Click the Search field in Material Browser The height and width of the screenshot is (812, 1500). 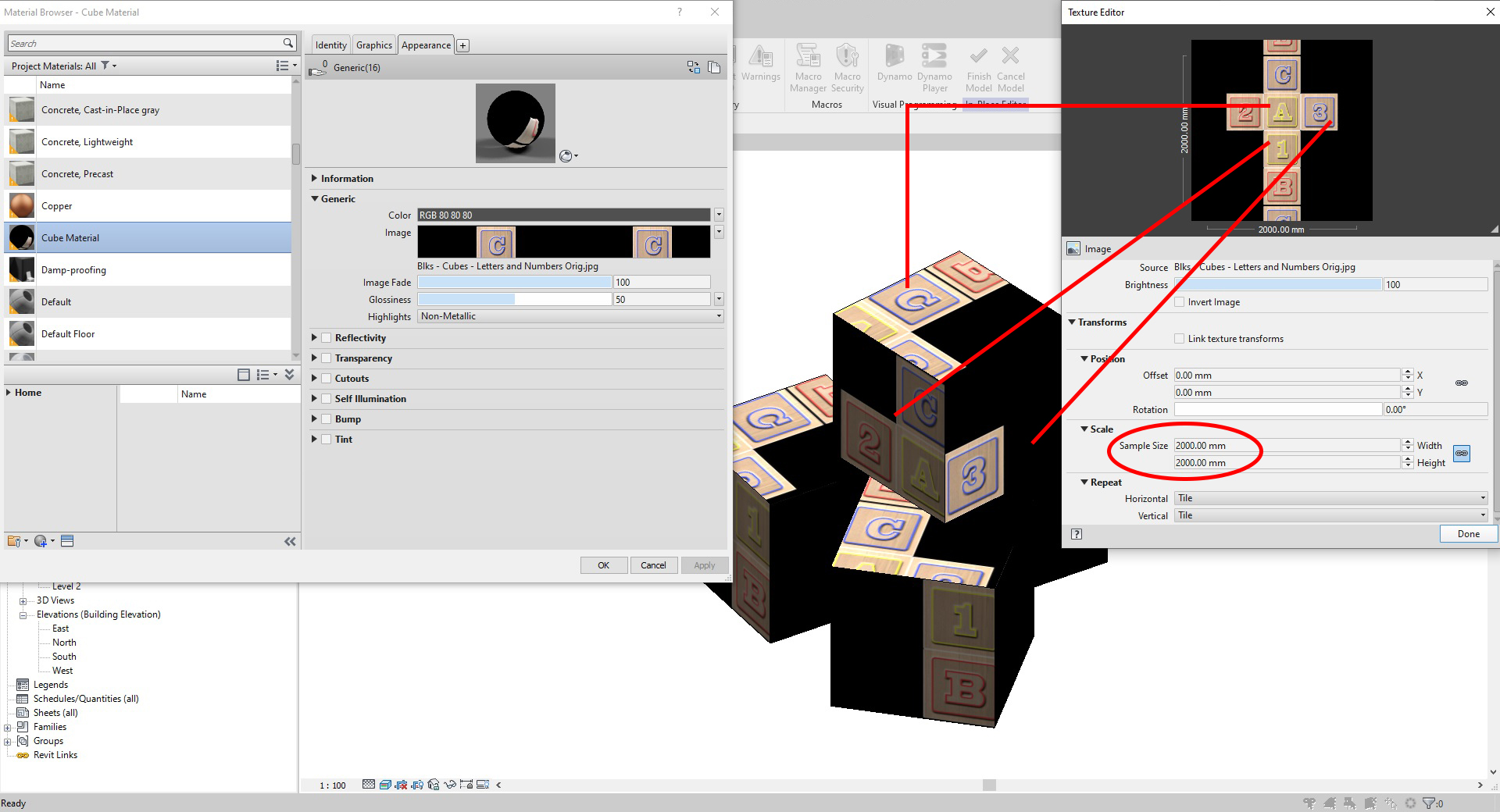click(148, 43)
